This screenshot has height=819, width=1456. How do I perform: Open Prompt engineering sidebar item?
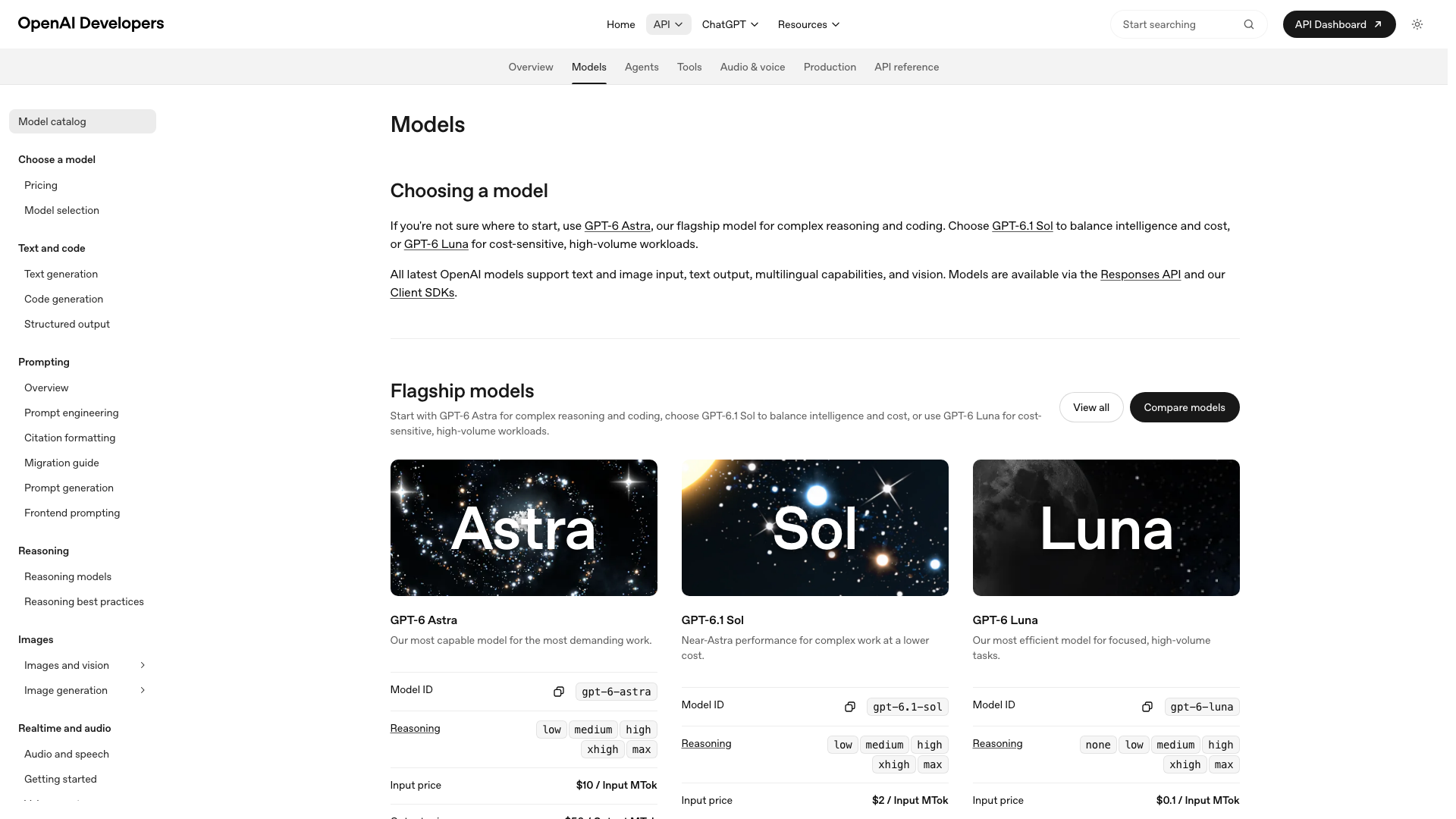click(71, 413)
